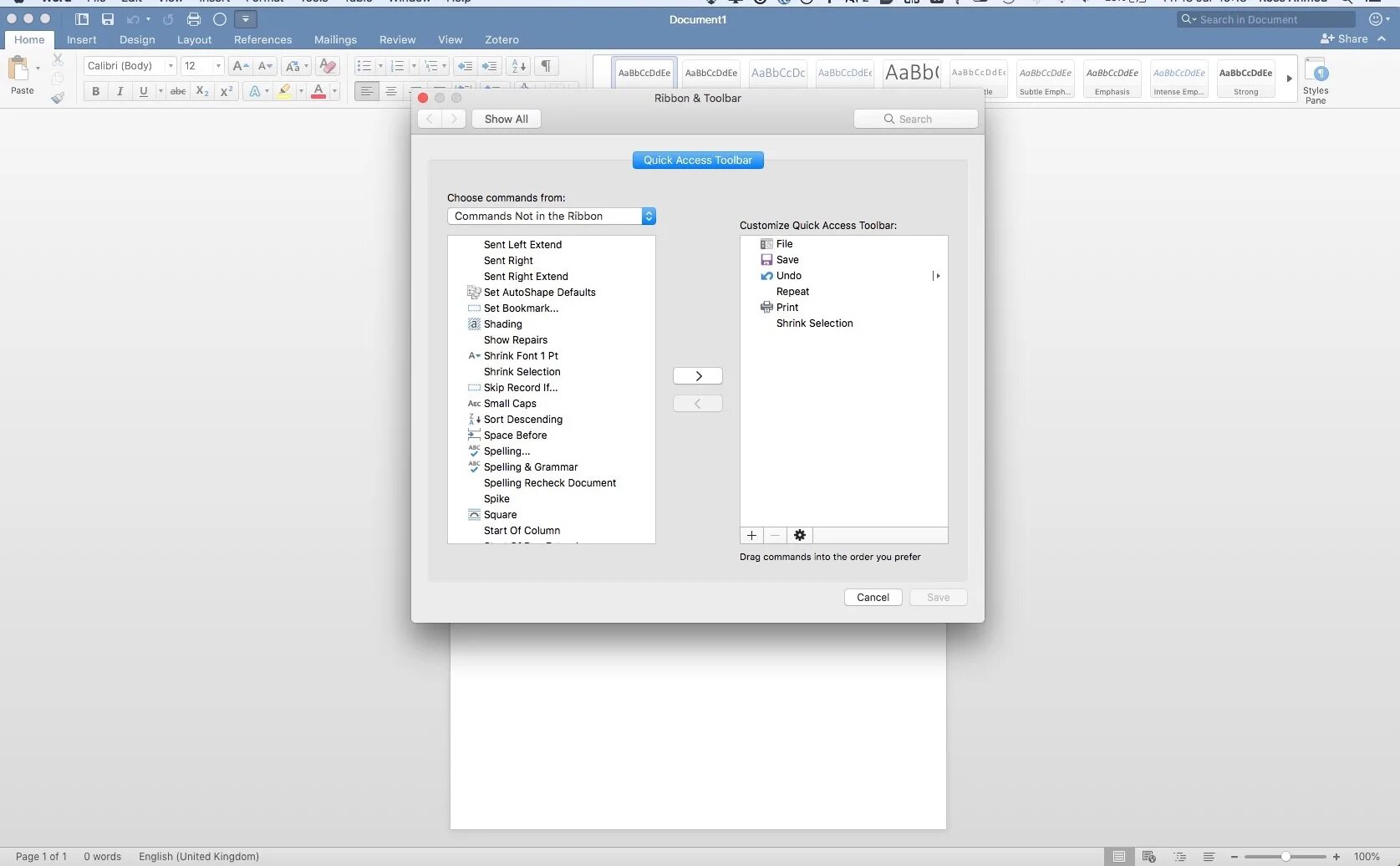Viewport: 1400px width, 866px height.
Task: Click the gear icon under Quick Access list
Action: point(800,536)
